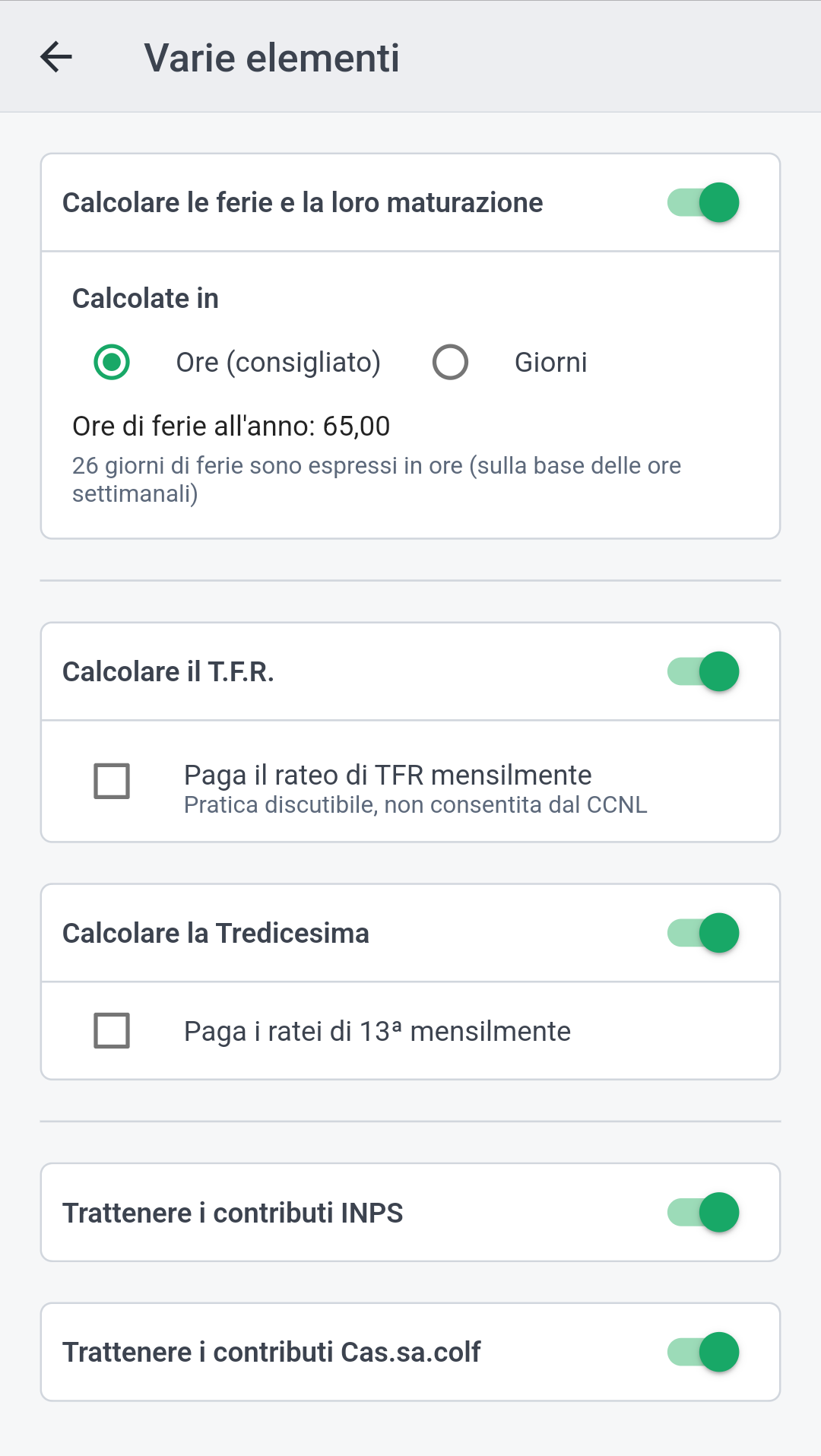Image resolution: width=821 pixels, height=1456 pixels.
Task: Select the Giorni radio button
Action: coord(450,362)
